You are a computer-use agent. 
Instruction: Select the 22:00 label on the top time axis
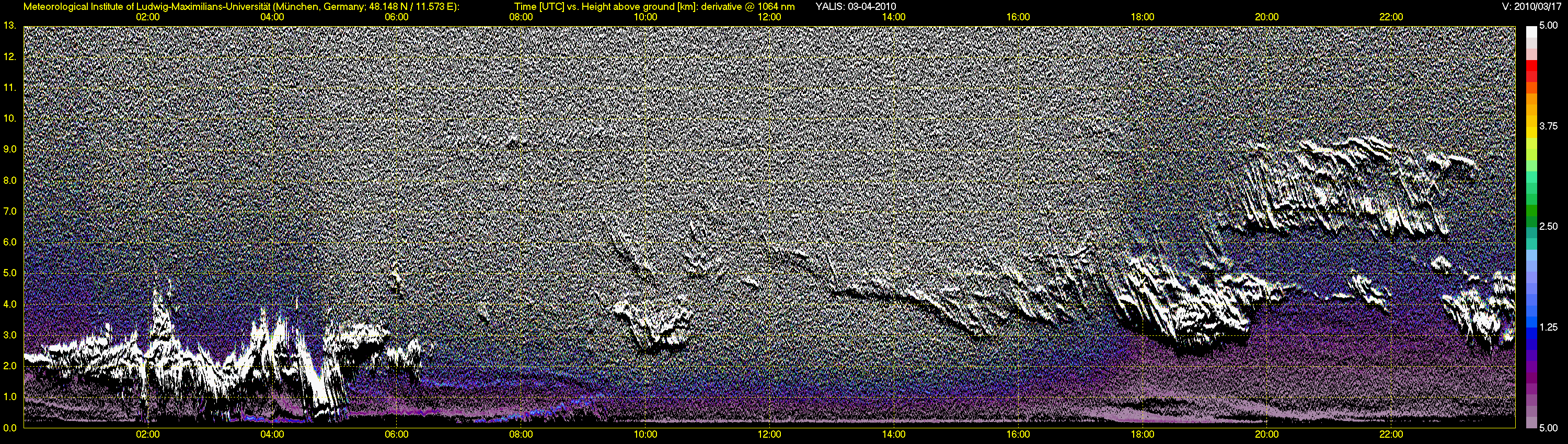1391,17
